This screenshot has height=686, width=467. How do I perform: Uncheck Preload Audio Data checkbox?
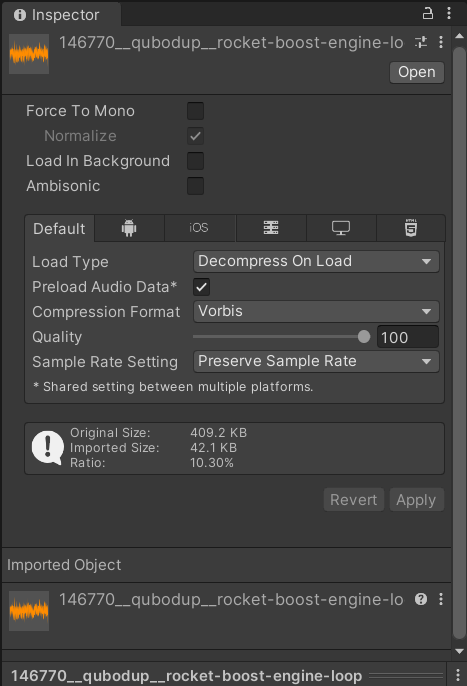(x=201, y=287)
